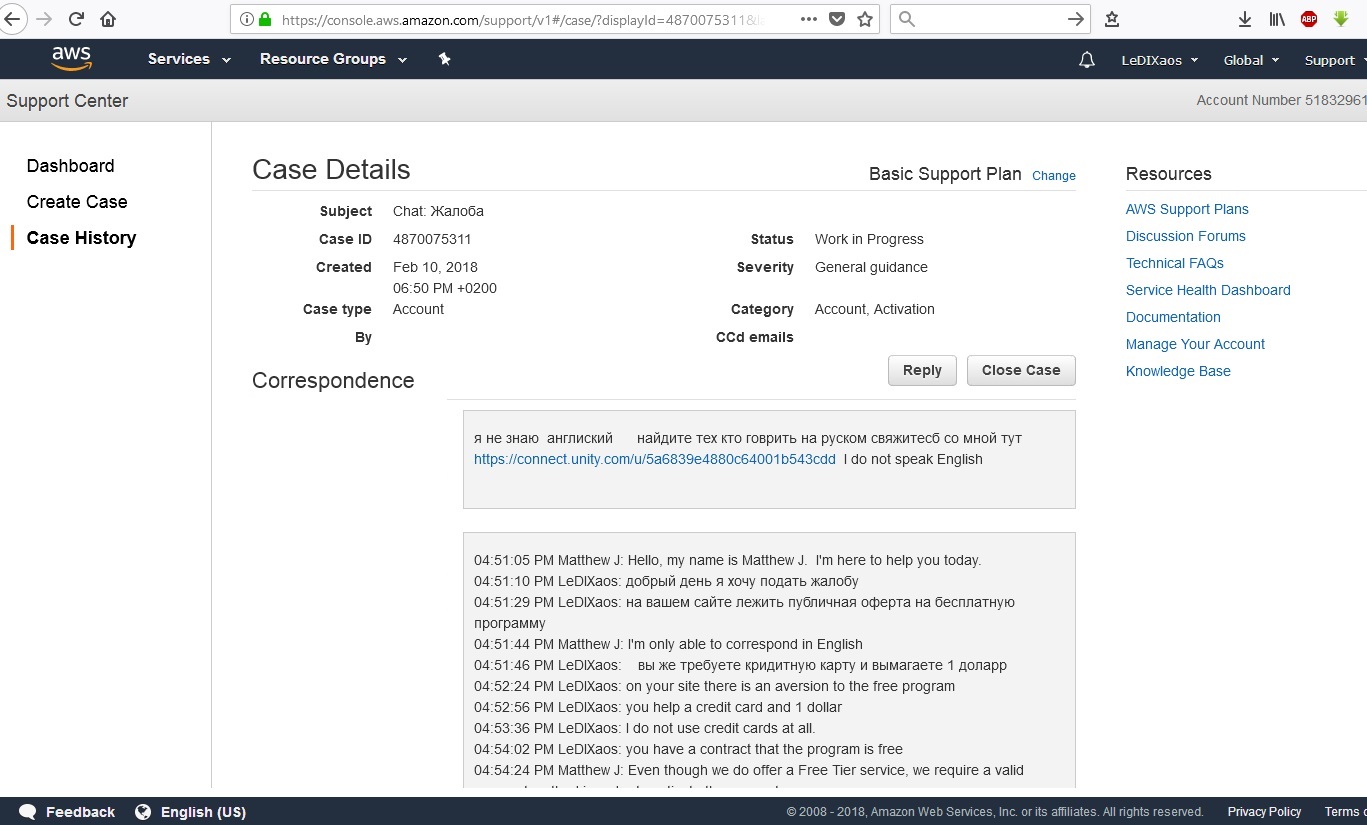Image resolution: width=1367 pixels, height=825 pixels.
Task: Open Technical FAQs link
Action: (1175, 263)
